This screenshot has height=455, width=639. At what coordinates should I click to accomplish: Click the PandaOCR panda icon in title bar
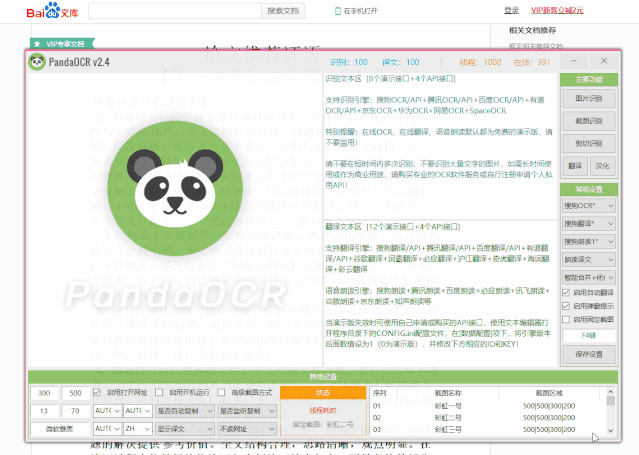pos(37,62)
